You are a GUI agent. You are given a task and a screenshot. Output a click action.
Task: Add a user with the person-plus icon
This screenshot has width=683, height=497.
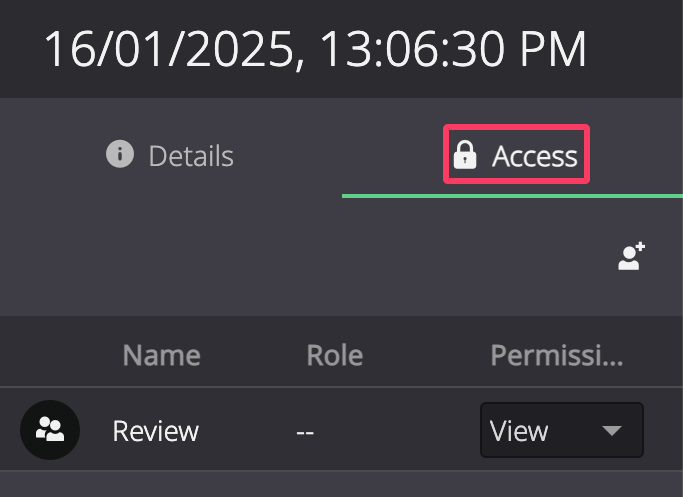tap(631, 256)
